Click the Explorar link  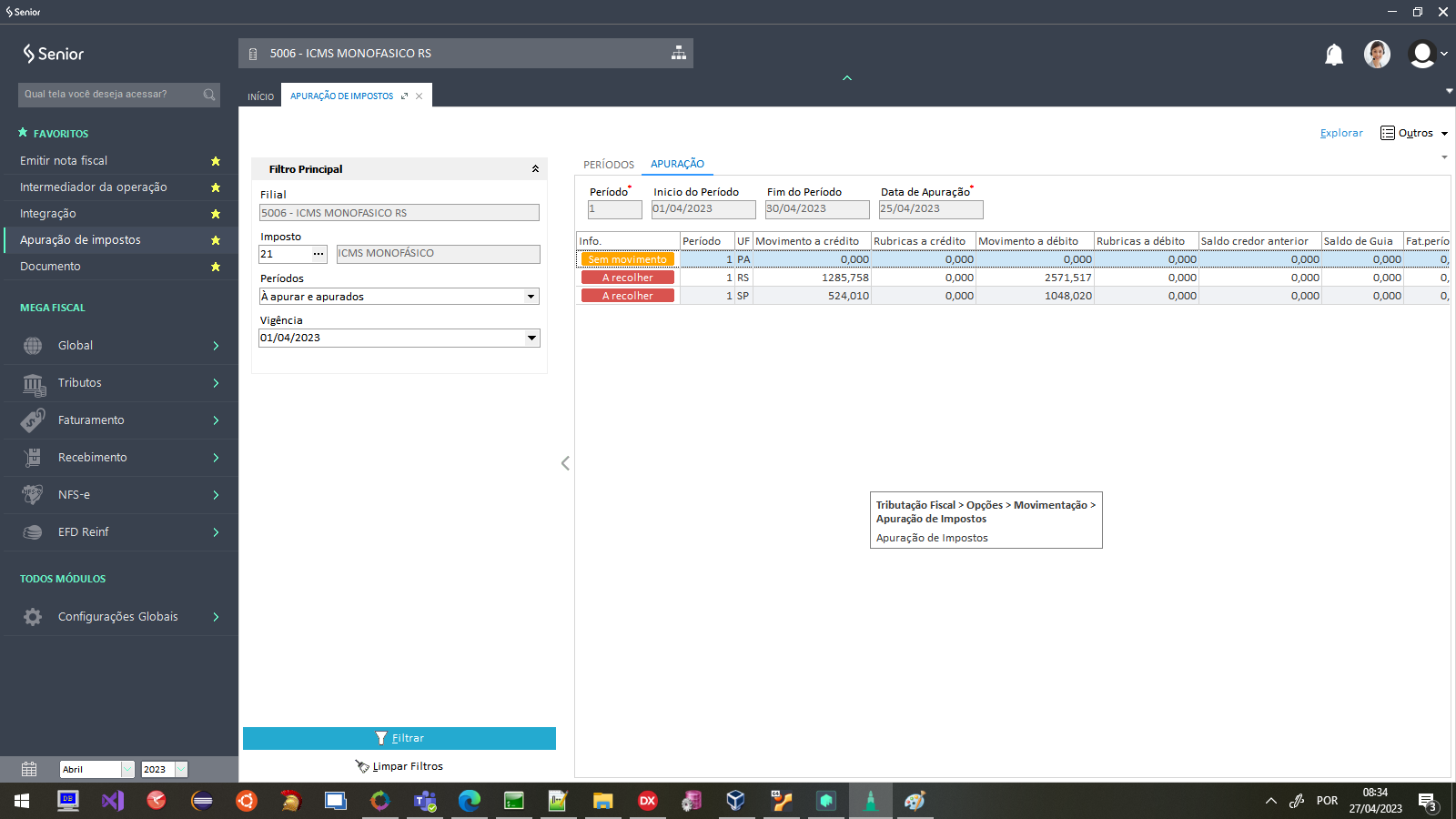coord(1341,133)
